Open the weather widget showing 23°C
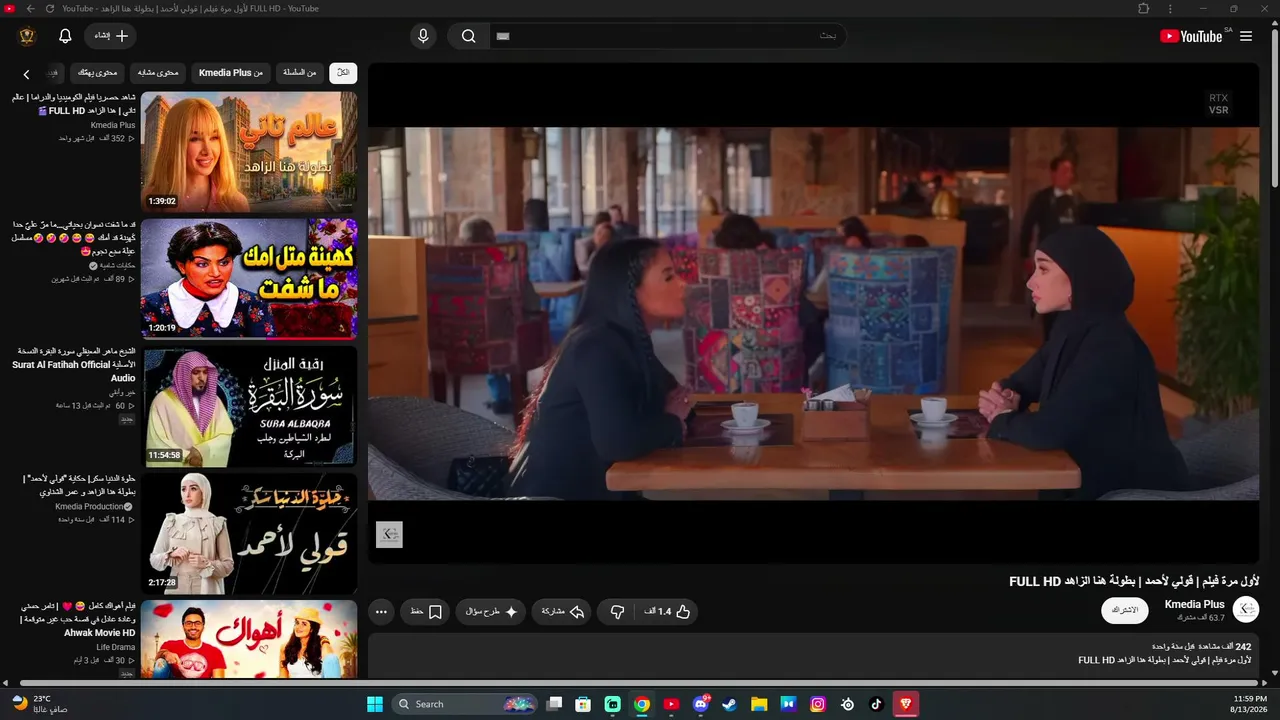This screenshot has height=720, width=1280. (40, 703)
